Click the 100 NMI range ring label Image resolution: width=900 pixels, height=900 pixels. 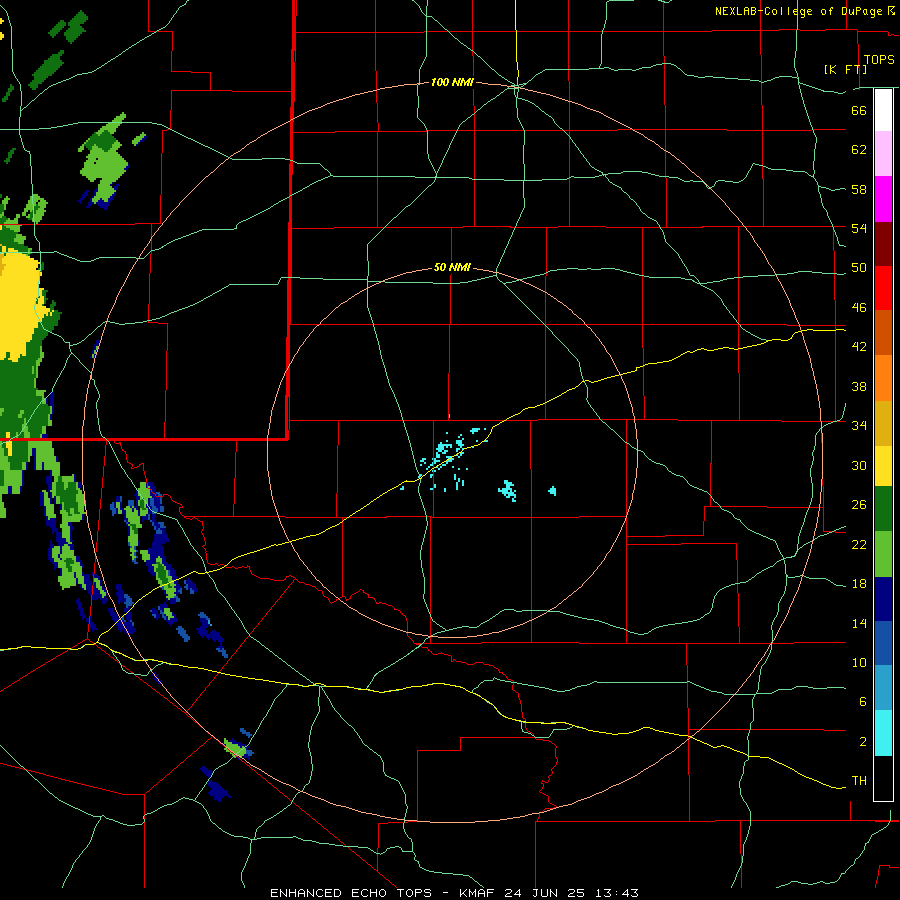click(452, 83)
